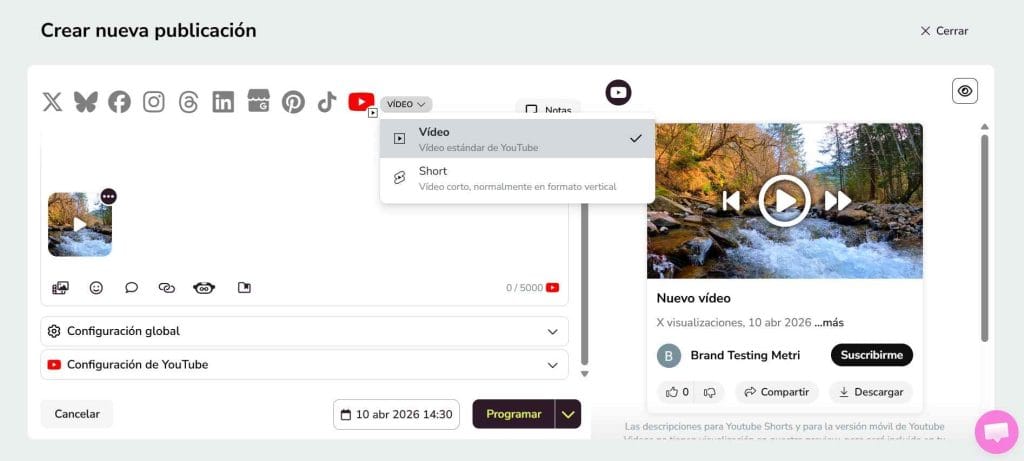Click the Descargar button
Viewport: 1024px width, 461px height.
(x=871, y=392)
